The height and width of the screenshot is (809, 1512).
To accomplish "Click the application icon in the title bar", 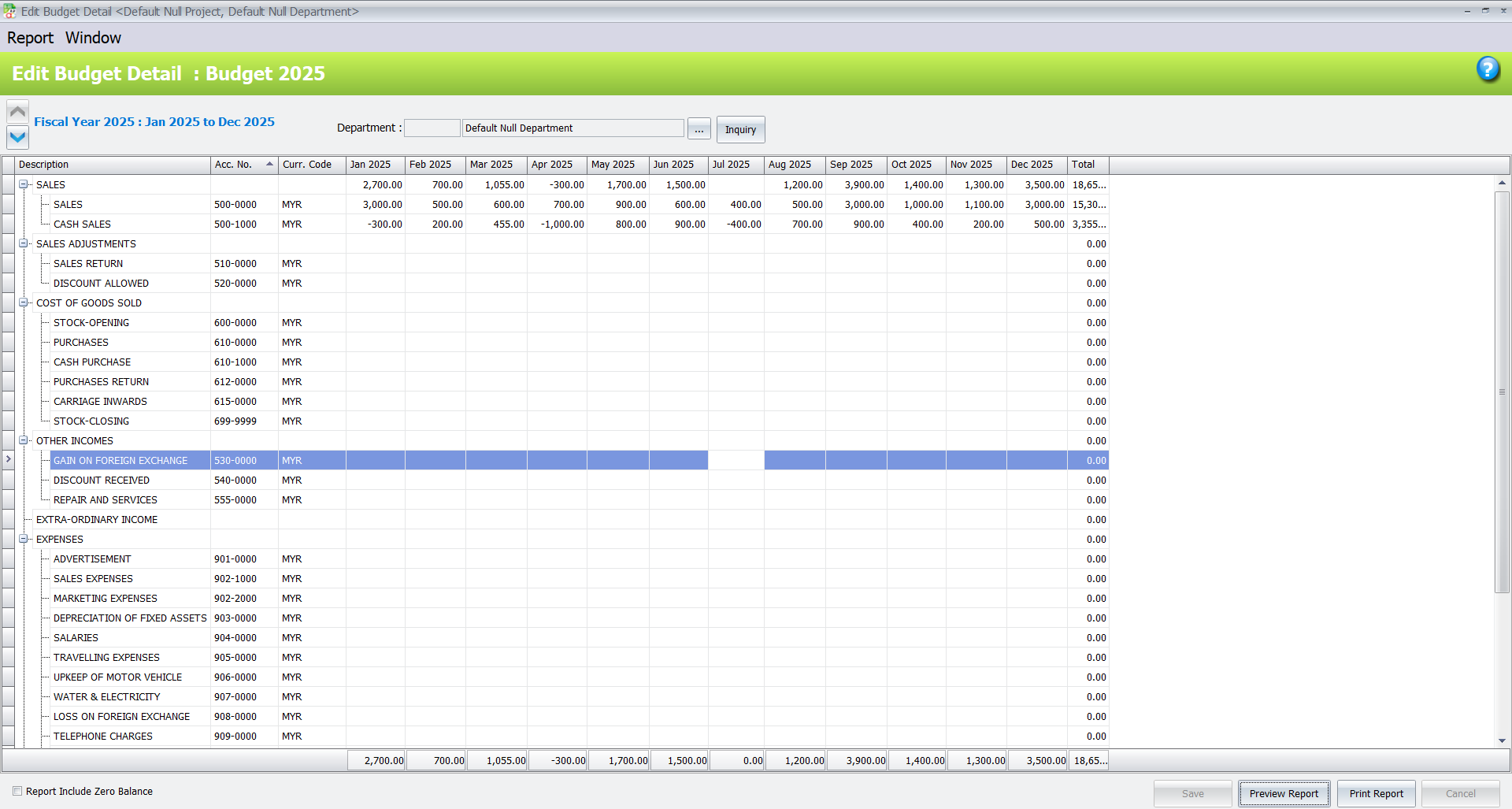I will coord(8,11).
